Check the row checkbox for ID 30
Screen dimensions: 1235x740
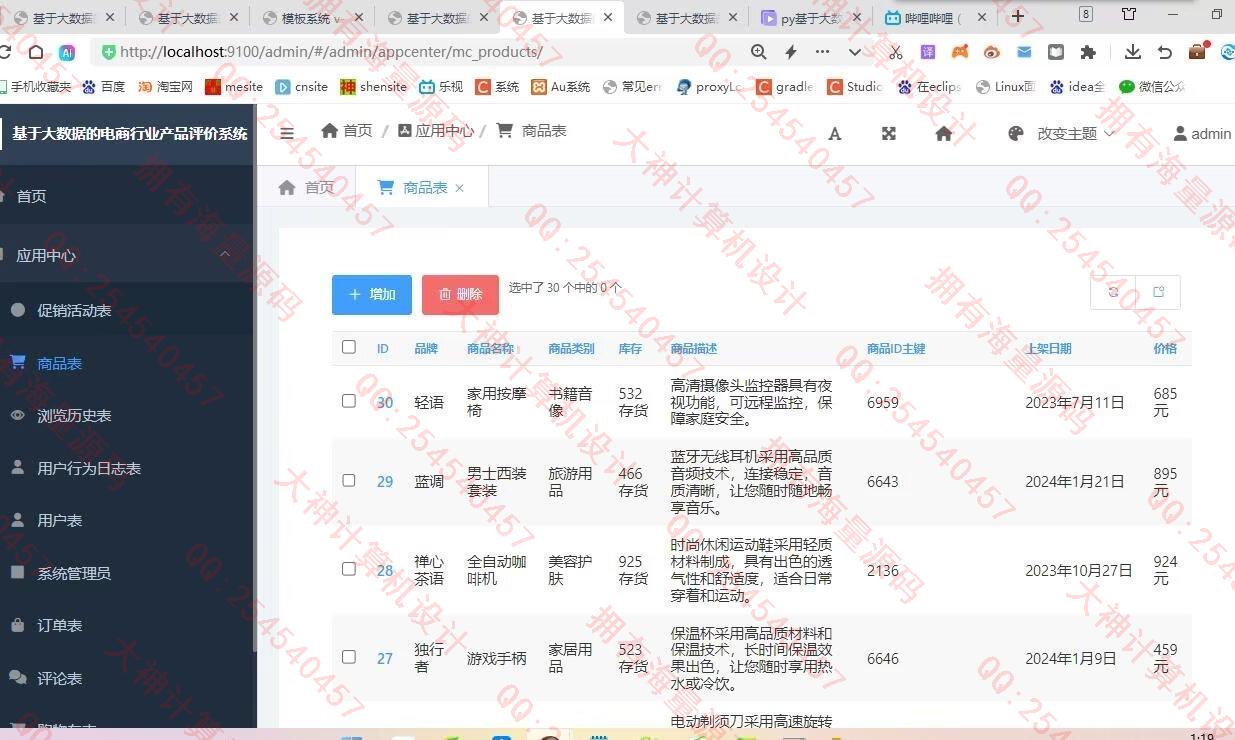point(349,401)
